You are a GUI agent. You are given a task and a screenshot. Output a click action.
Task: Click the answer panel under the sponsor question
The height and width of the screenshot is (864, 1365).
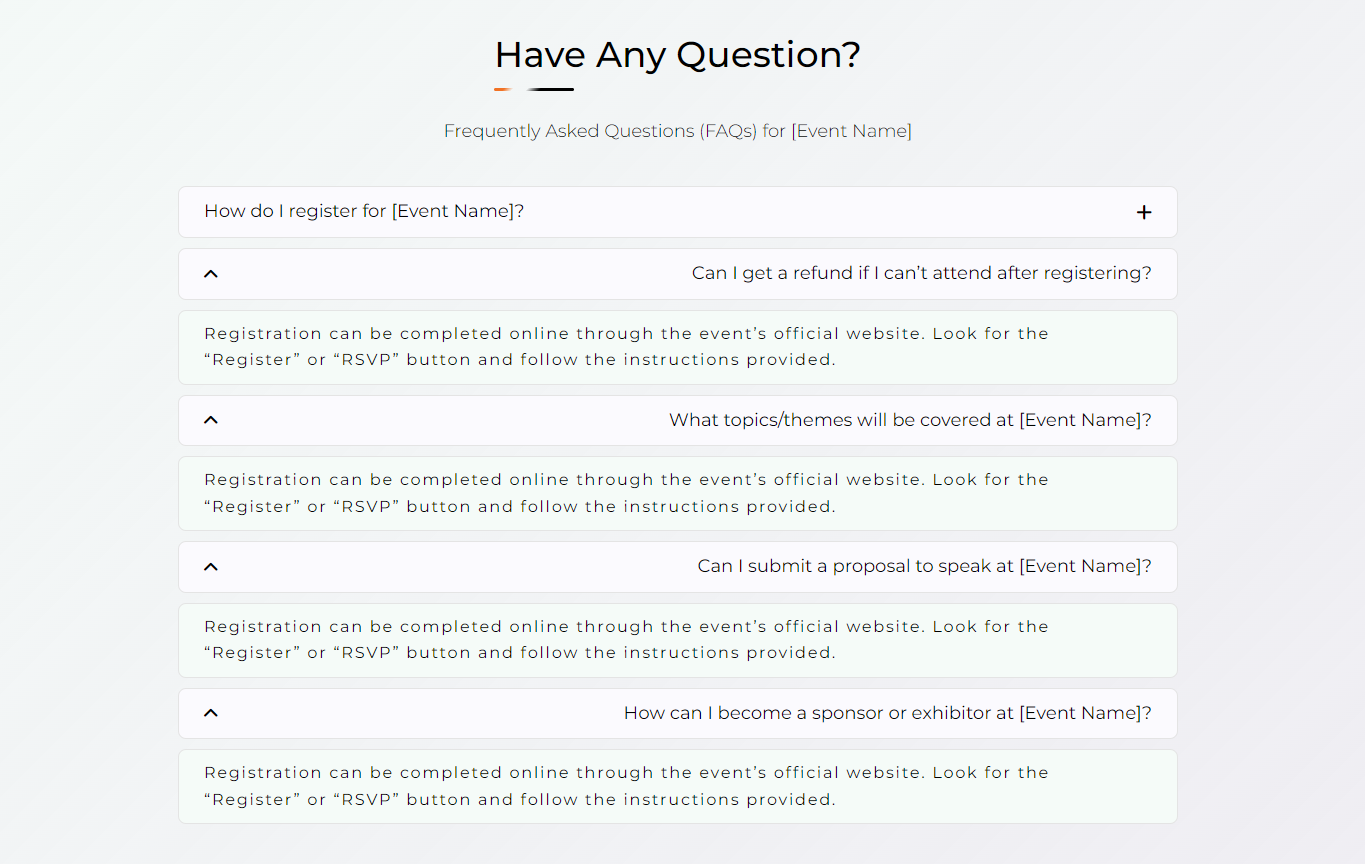[x=626, y=786]
